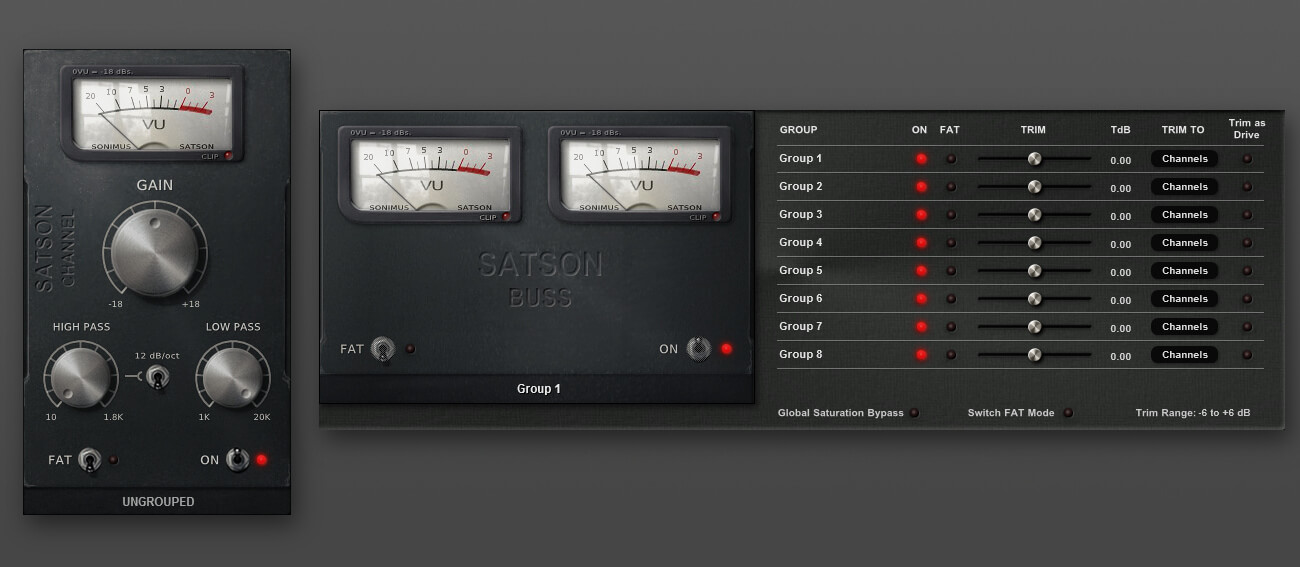Open the Group 2 Trim To Channels dropdown
The height and width of the screenshot is (567, 1300).
click(x=1185, y=187)
